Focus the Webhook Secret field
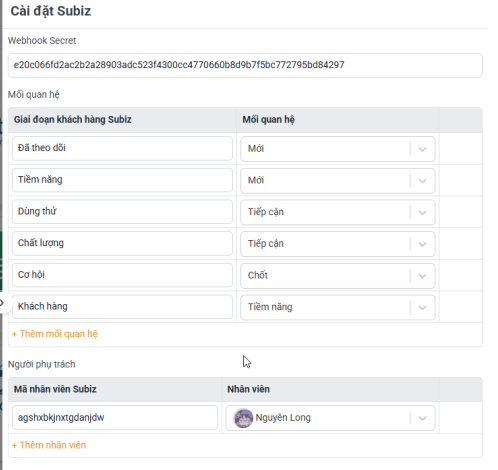Screen dimensions: 498x470 245,65
